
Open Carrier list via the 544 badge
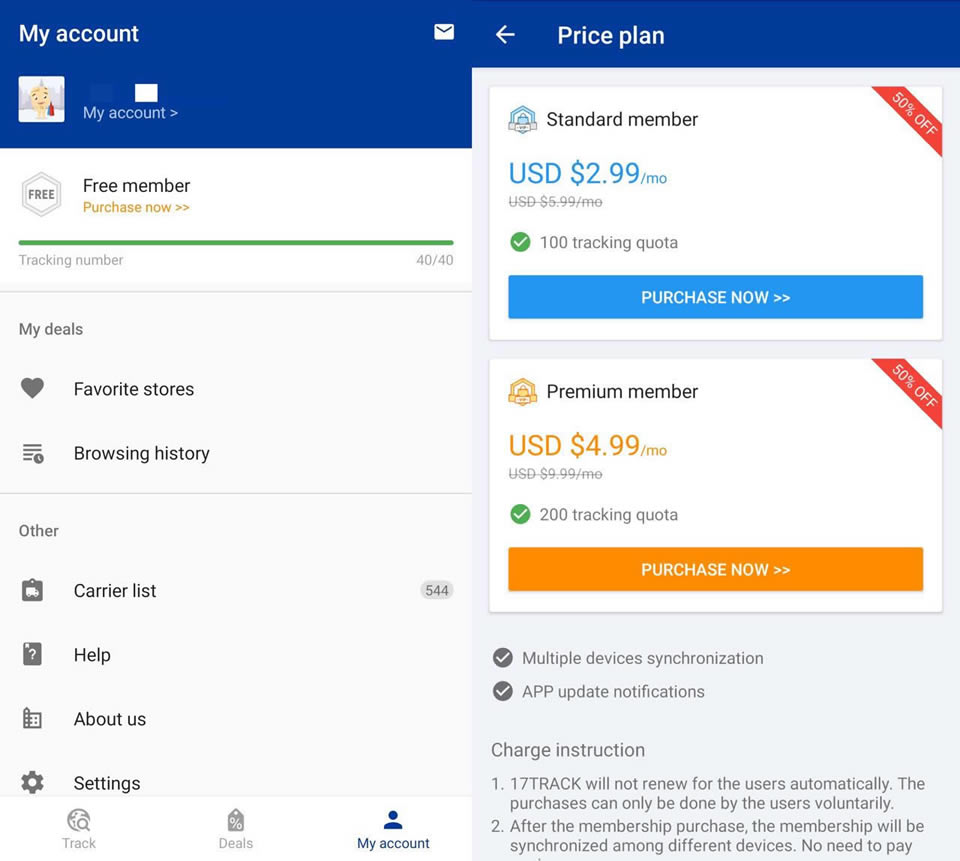(x=437, y=591)
